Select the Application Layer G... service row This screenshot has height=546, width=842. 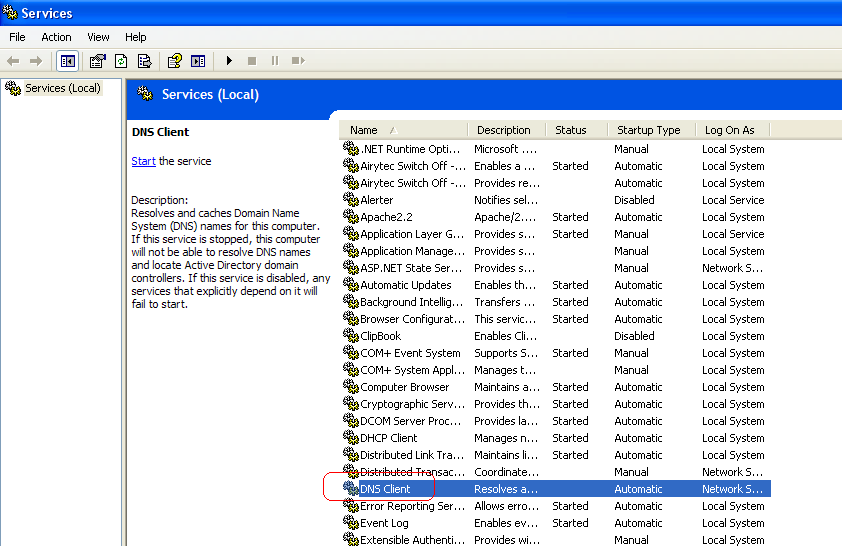(x=556, y=234)
